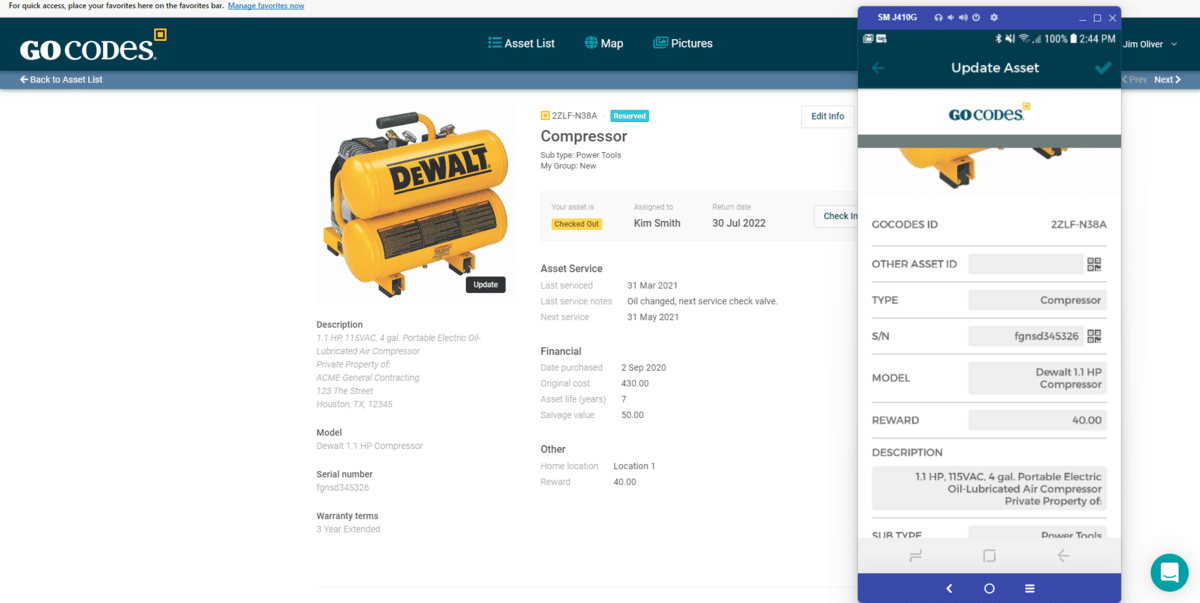This screenshot has height=603, width=1200.
Task: Open the Sub Type Power Tools selector
Action: pos(1037,533)
